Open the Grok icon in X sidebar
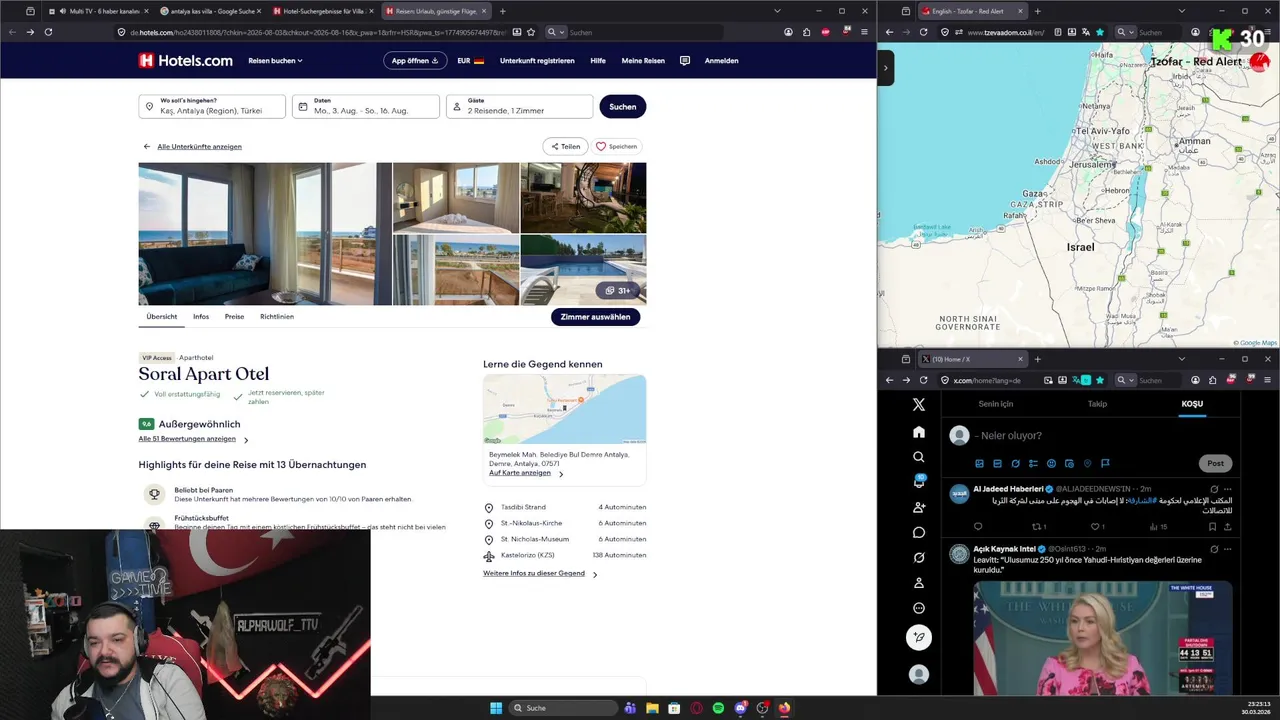Image resolution: width=1280 pixels, height=720 pixels. (919, 557)
